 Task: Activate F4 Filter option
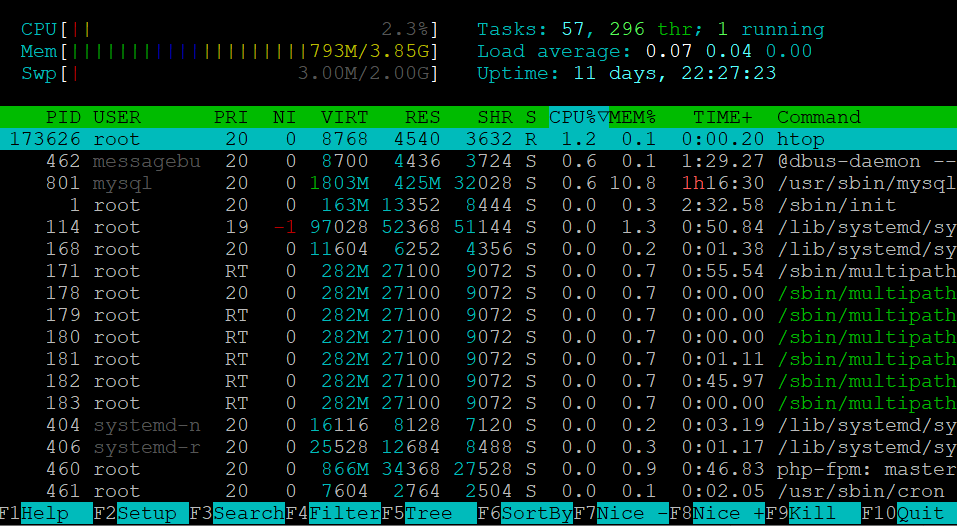pyautogui.click(x=344, y=514)
